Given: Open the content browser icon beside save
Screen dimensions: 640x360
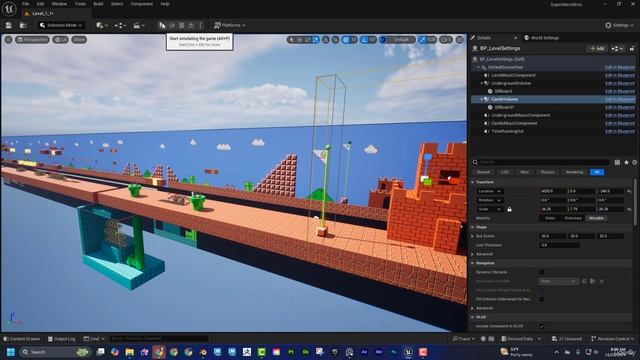Looking at the screenshot, I should (x=23, y=25).
